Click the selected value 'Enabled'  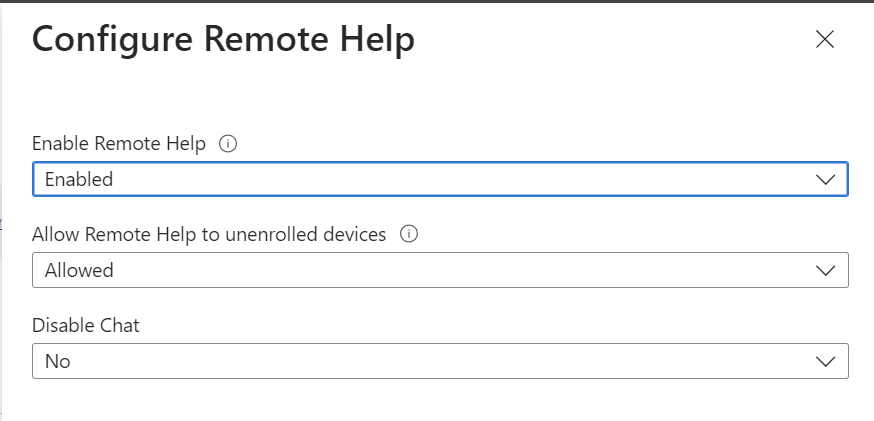79,180
